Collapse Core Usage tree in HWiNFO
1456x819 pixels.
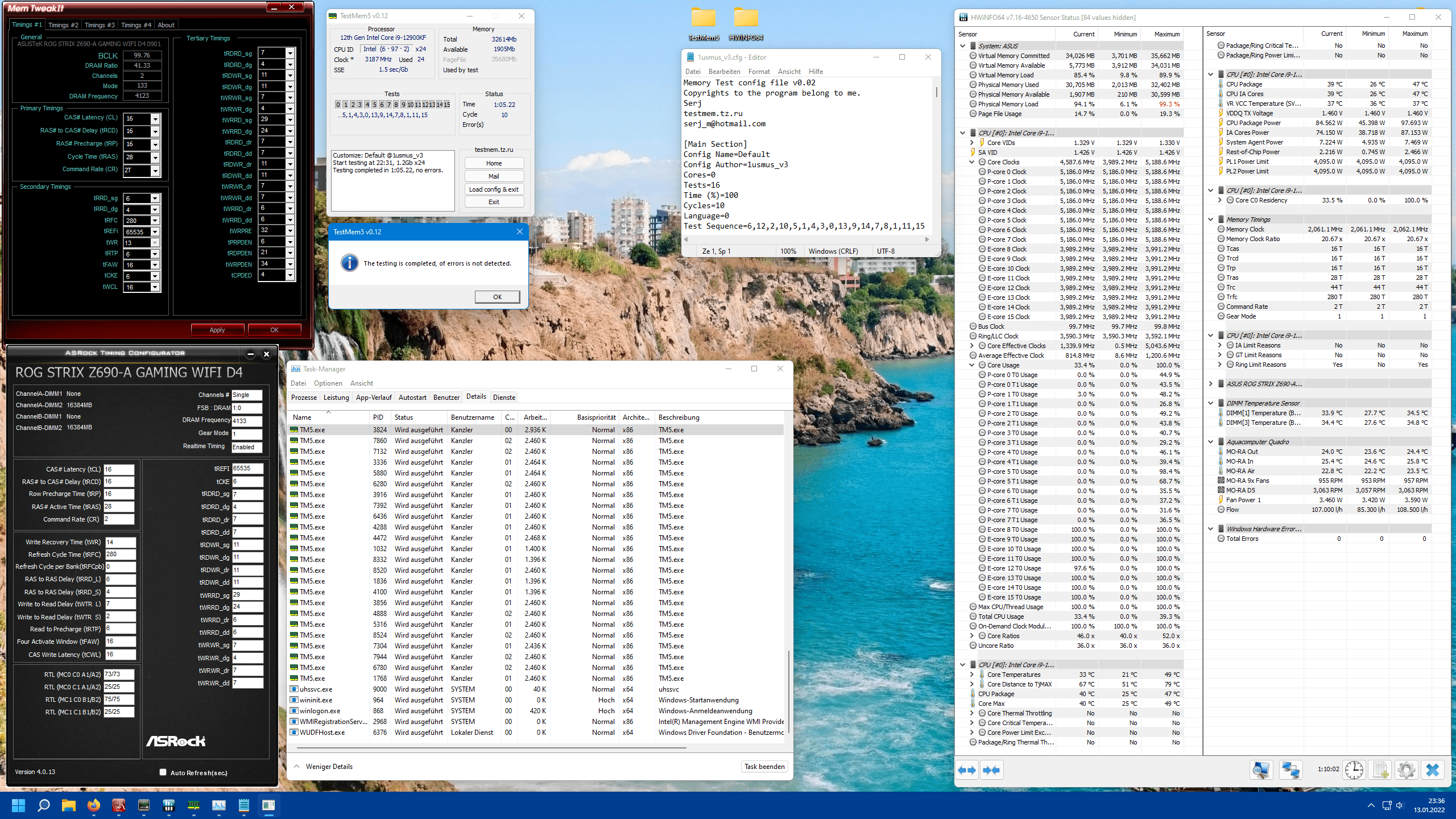tap(972, 365)
